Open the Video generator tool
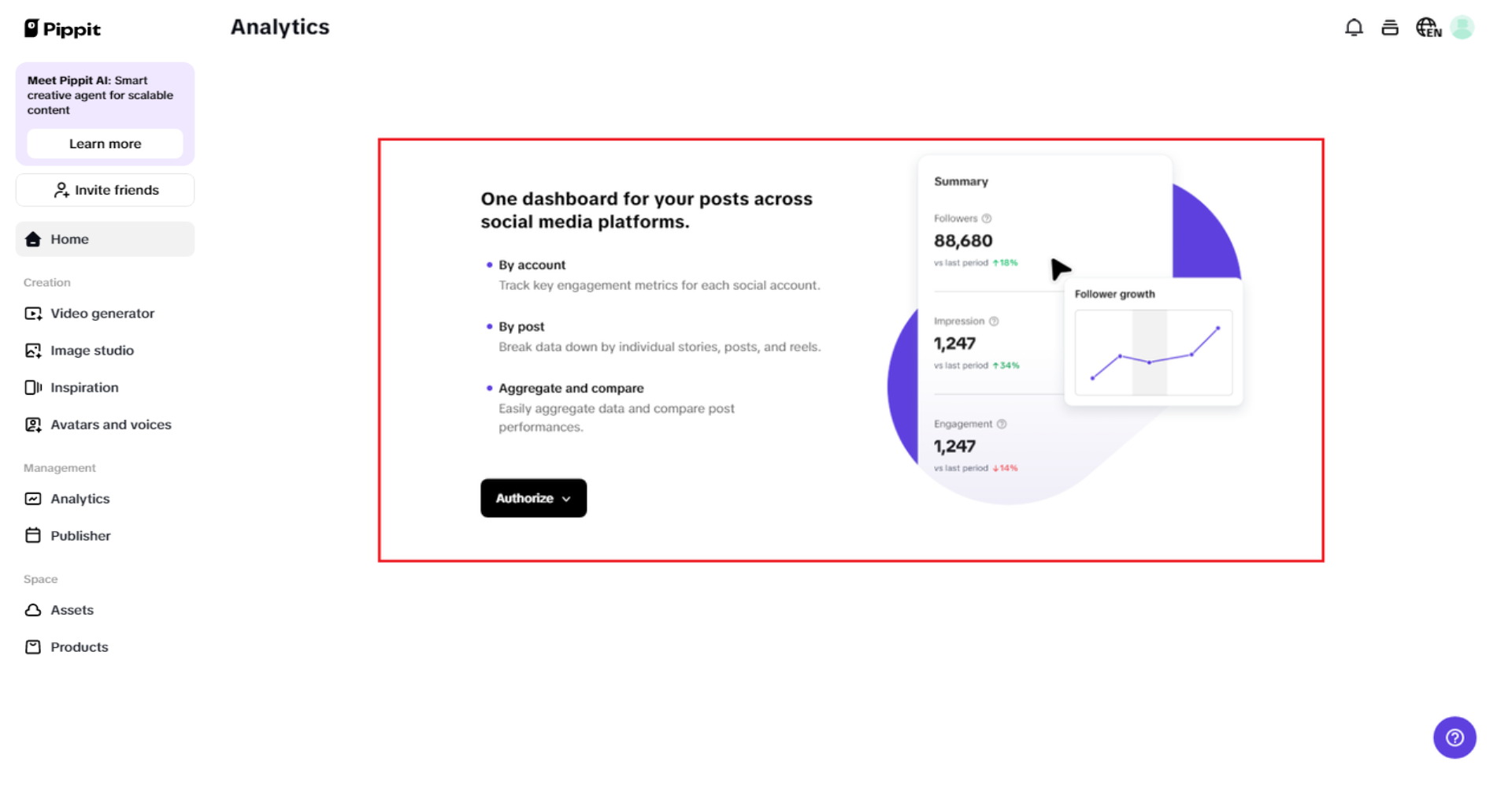The image size is (1512, 788). click(x=102, y=313)
